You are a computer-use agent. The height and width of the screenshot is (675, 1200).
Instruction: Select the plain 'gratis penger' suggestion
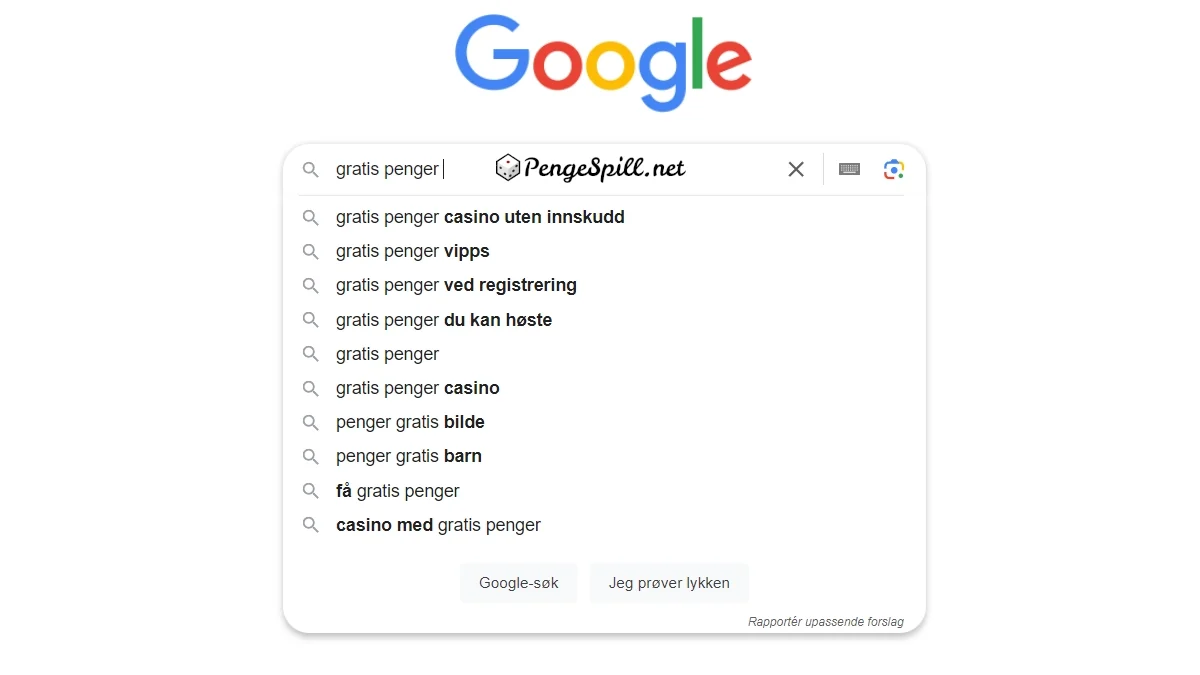click(x=388, y=354)
